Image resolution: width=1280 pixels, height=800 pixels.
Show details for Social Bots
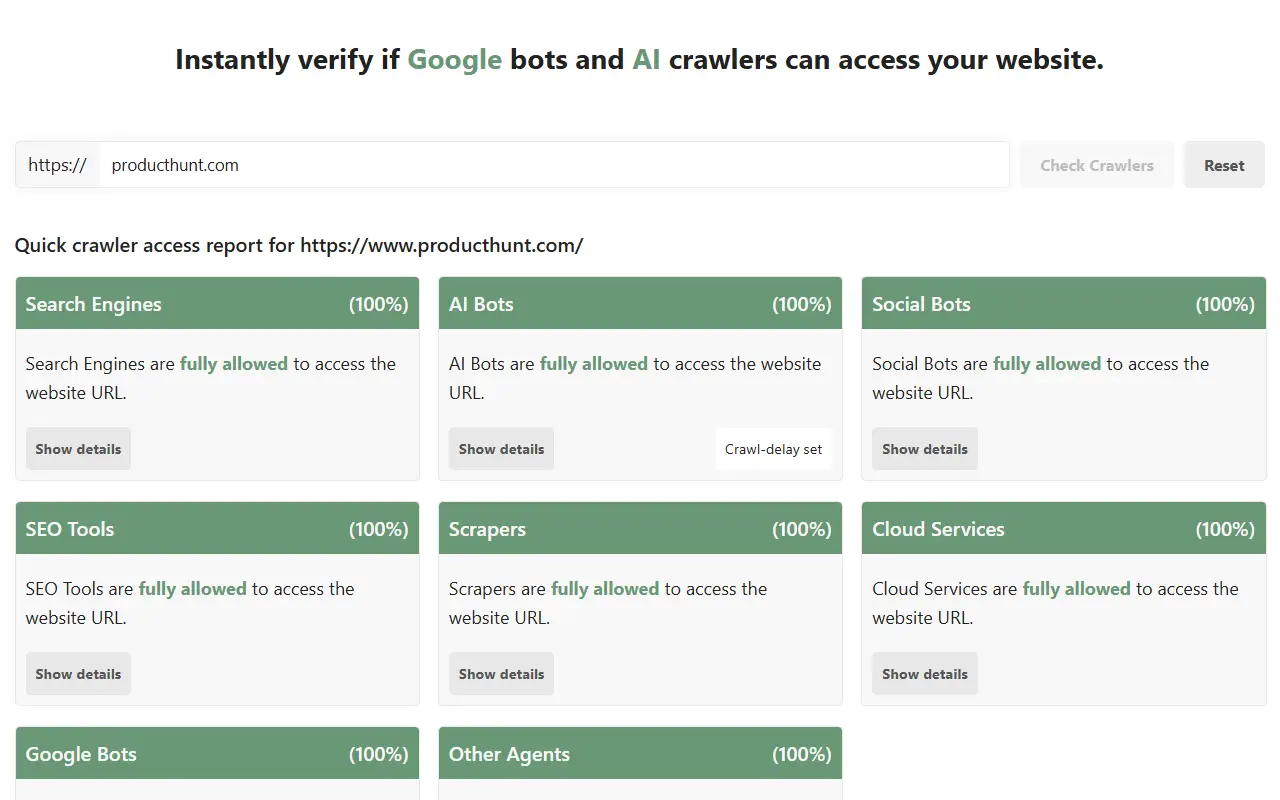924,448
